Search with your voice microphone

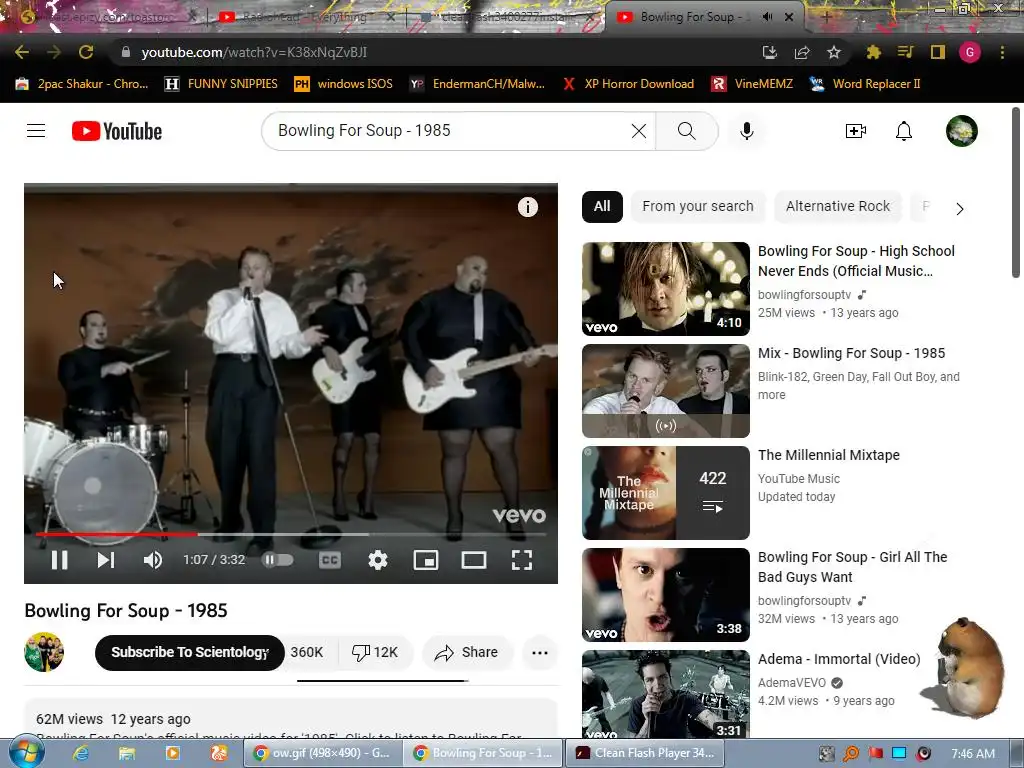coord(746,131)
